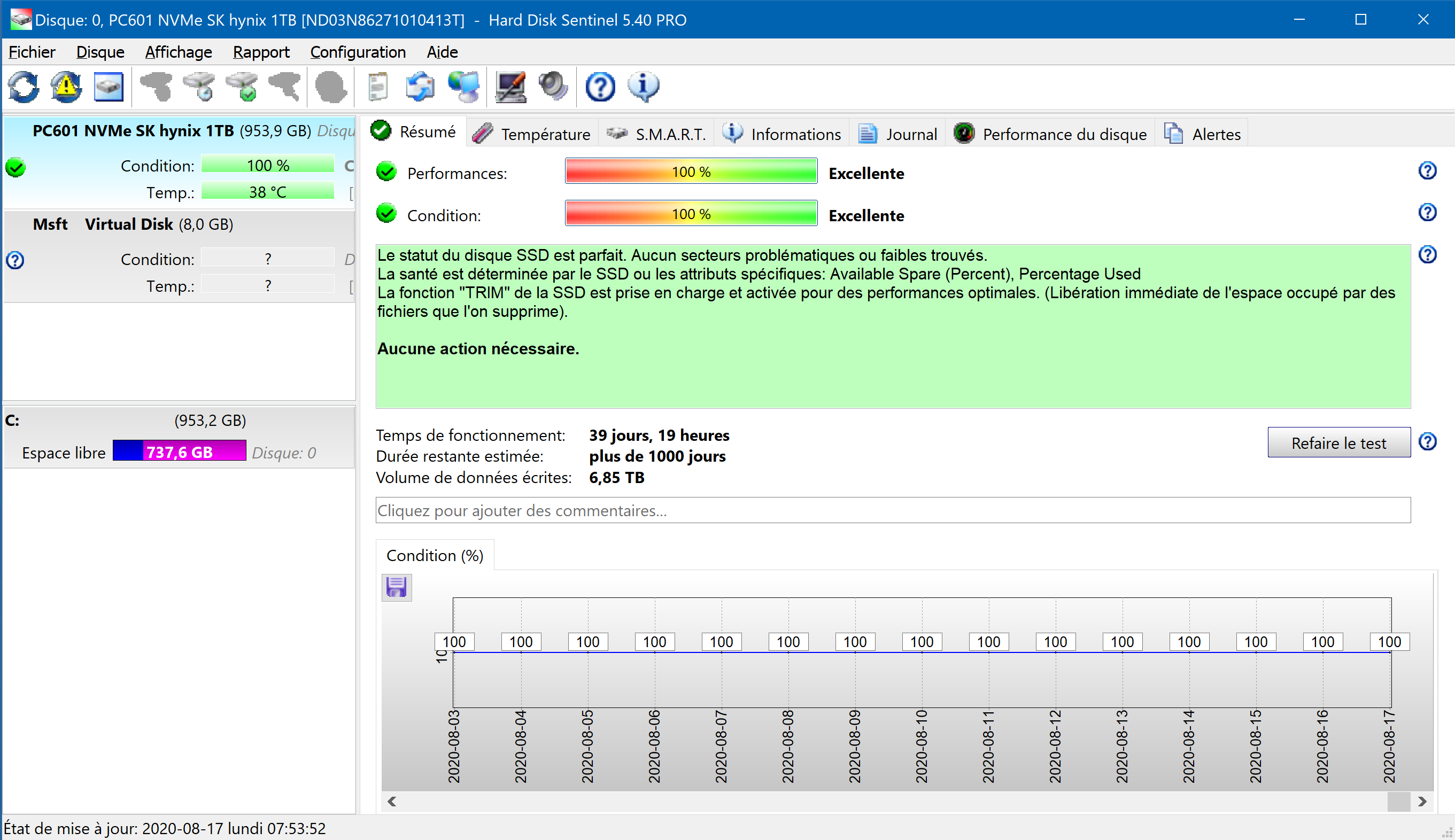Click the disk test with clock icon
Viewport: 1455px width, 840px height.
coord(199,87)
